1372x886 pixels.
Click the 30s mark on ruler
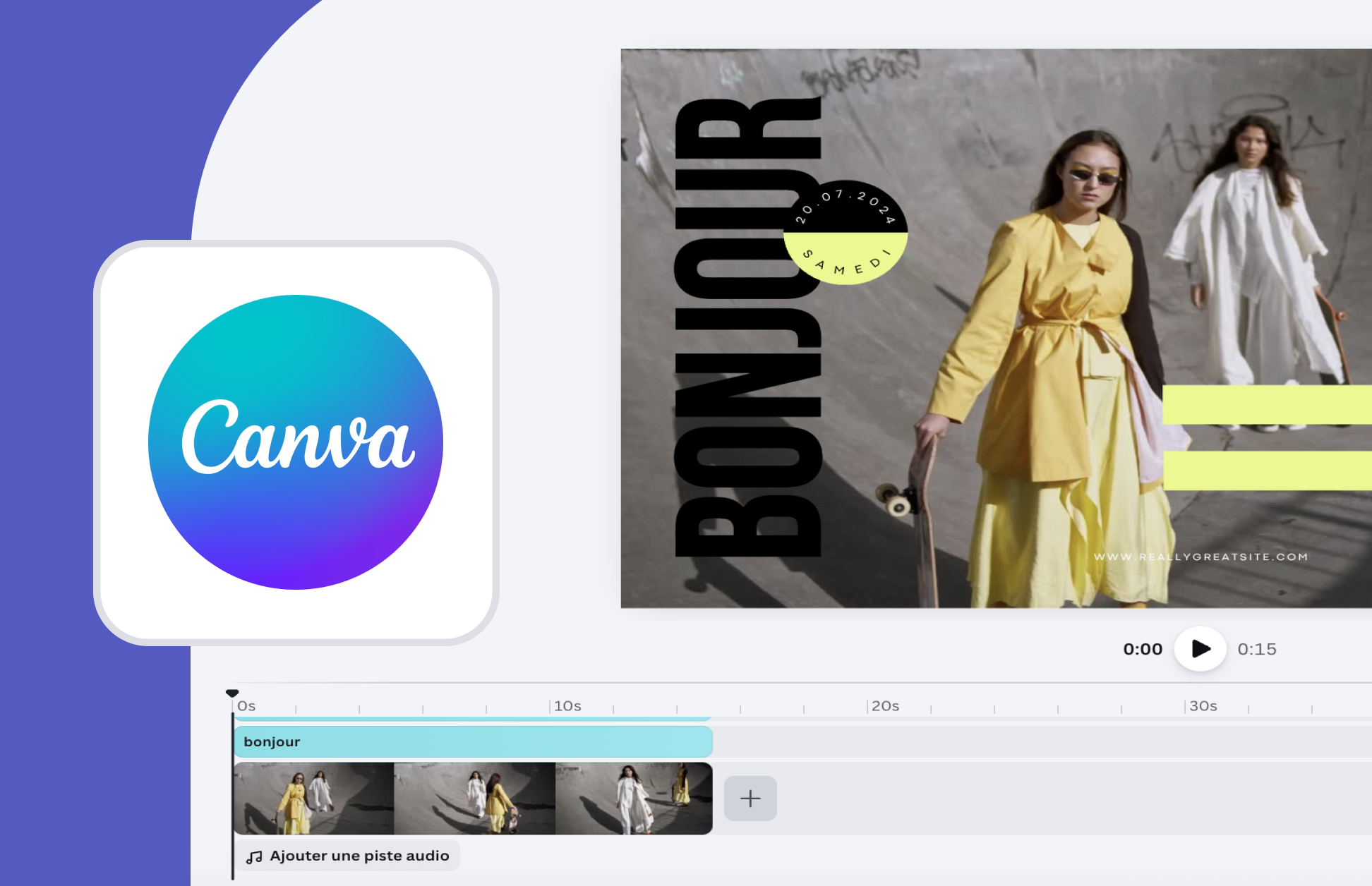tap(1202, 706)
